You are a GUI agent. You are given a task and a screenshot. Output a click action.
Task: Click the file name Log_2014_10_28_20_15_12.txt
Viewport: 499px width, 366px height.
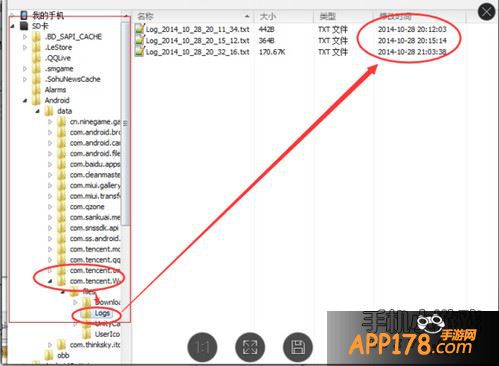(197, 41)
